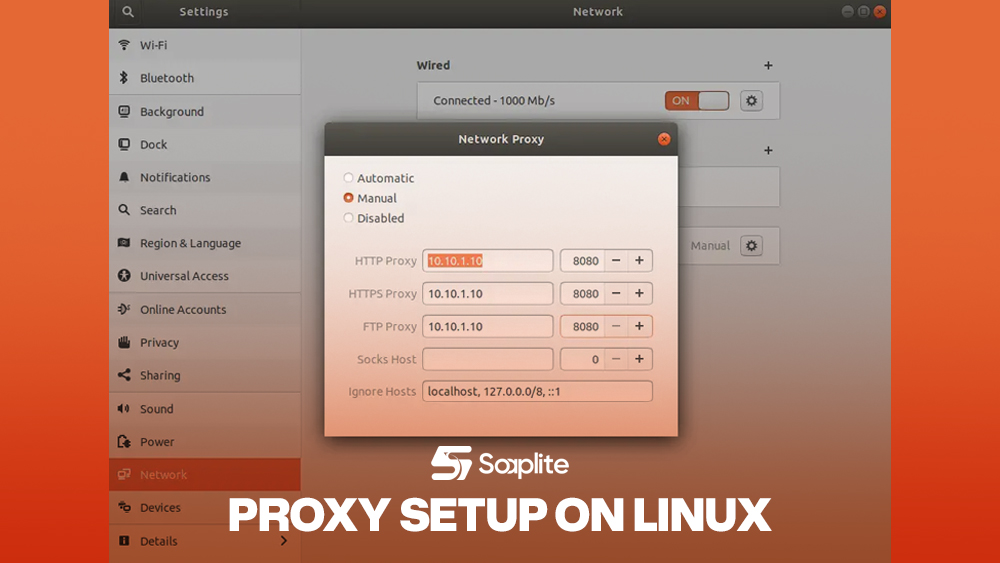Click the Privacy hand icon
The image size is (1000, 563).
coord(124,342)
